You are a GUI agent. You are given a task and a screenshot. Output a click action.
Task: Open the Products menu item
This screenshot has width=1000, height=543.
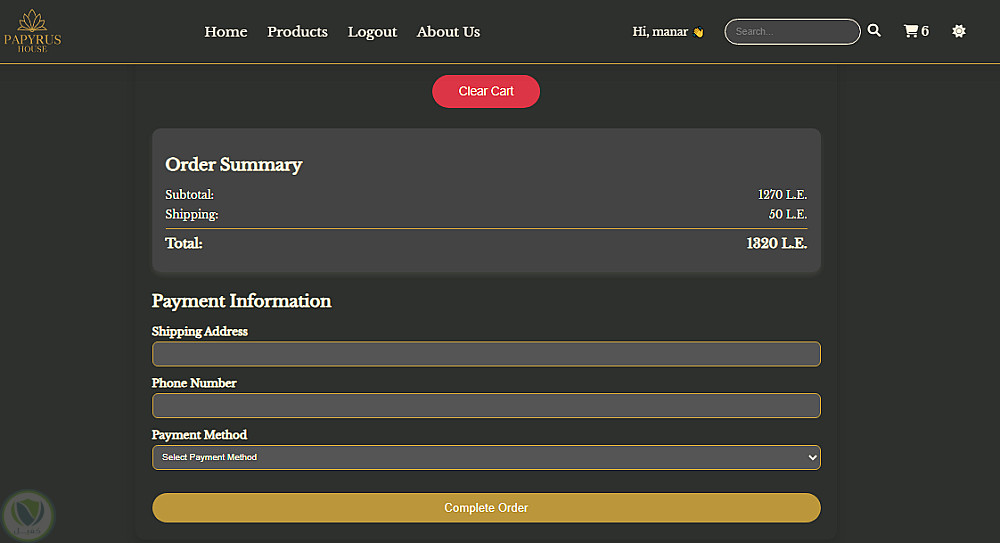tap(297, 32)
